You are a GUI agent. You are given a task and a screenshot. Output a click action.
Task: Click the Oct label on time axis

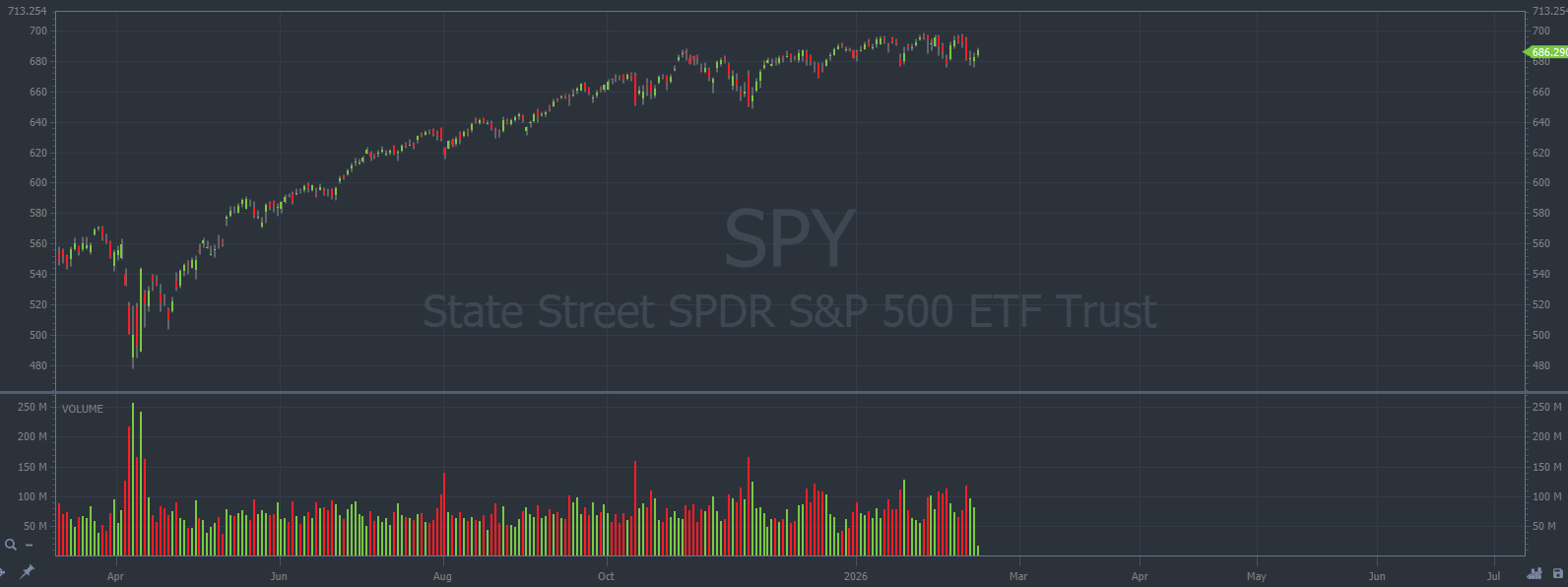point(606,576)
